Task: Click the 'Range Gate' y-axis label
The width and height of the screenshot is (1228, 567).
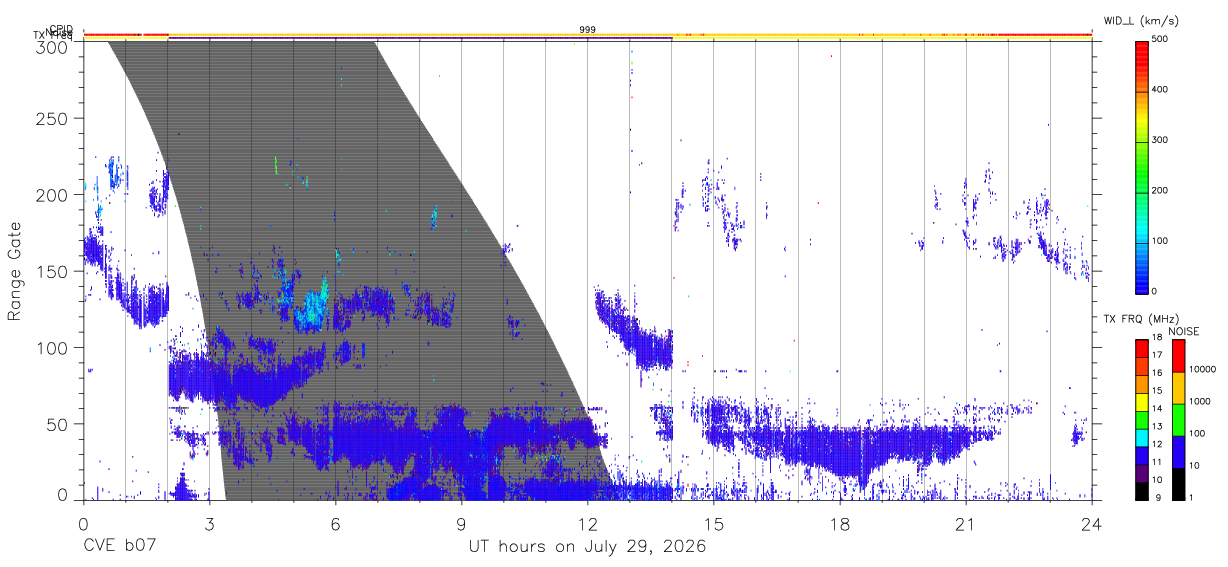Action: [15, 271]
